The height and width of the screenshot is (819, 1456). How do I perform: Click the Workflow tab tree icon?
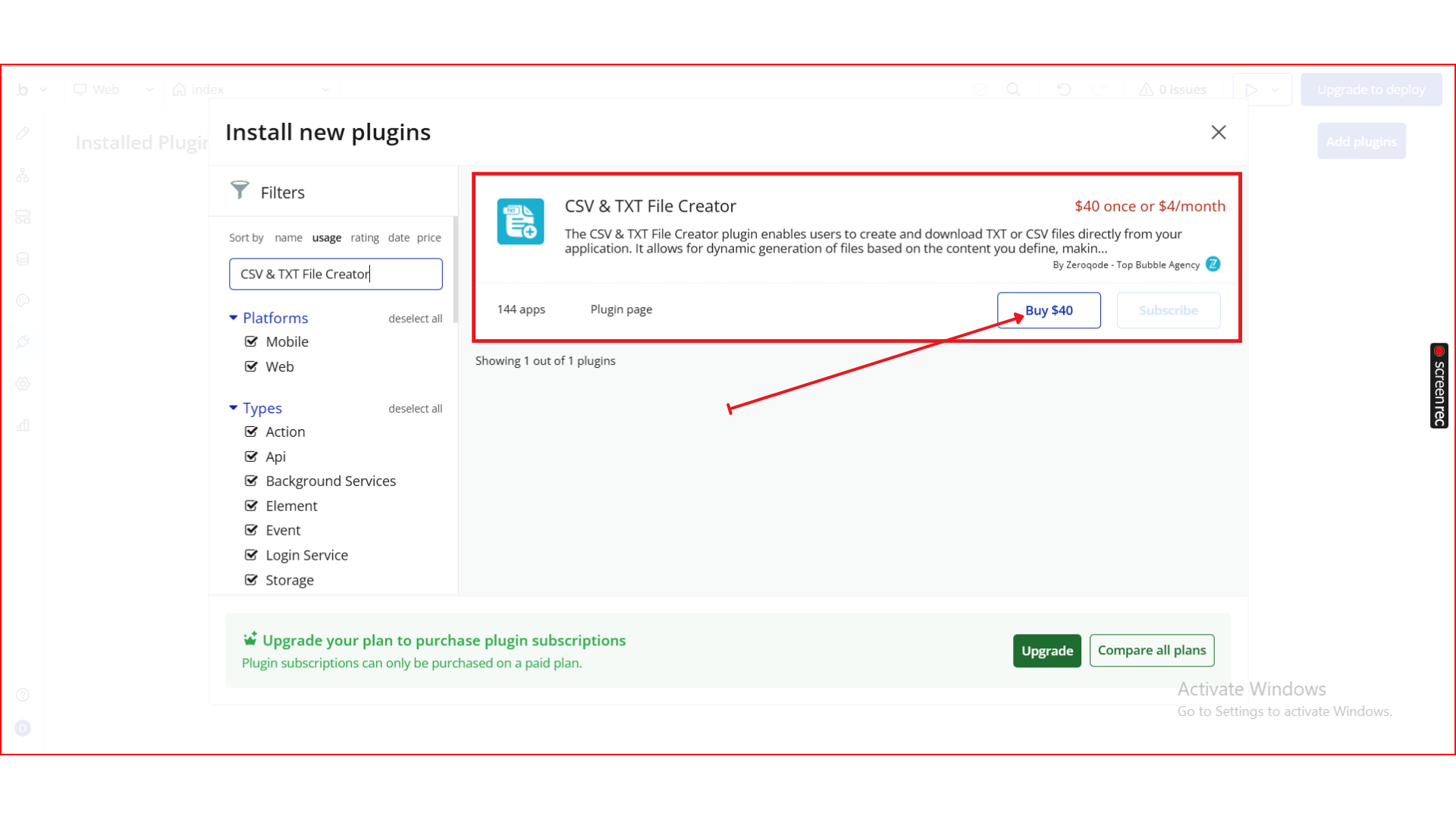[x=23, y=175]
